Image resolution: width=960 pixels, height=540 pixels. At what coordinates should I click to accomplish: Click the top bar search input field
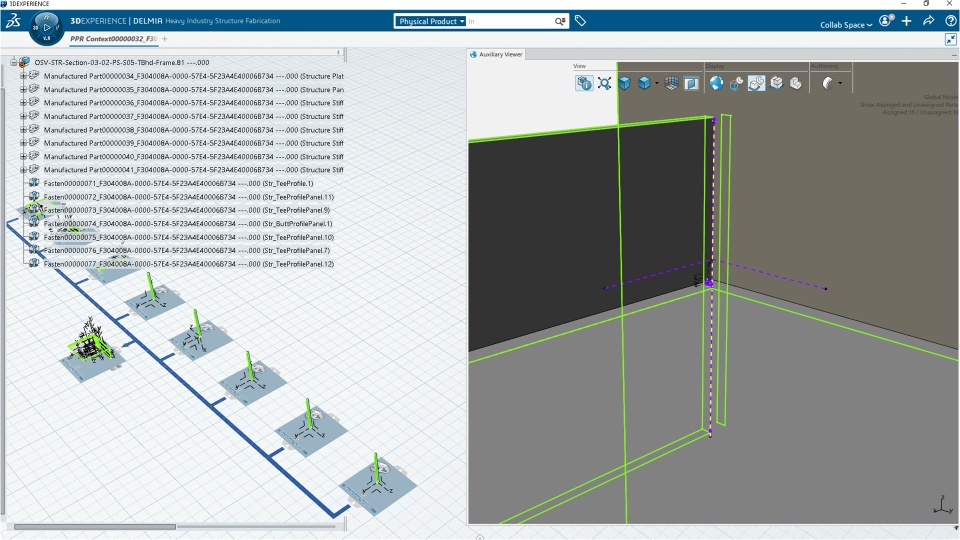pyautogui.click(x=510, y=21)
